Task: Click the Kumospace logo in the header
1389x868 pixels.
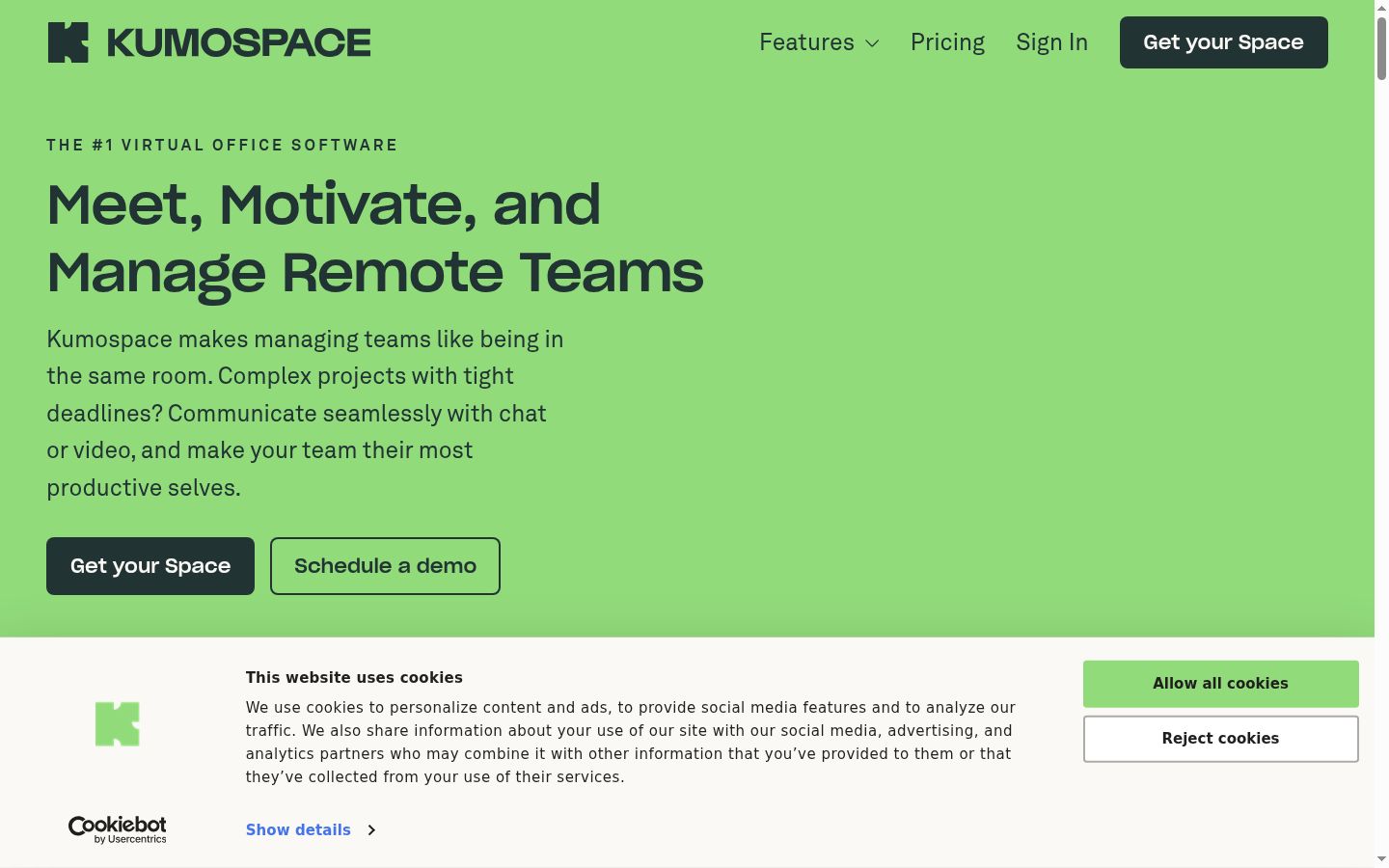Action: coord(209,42)
